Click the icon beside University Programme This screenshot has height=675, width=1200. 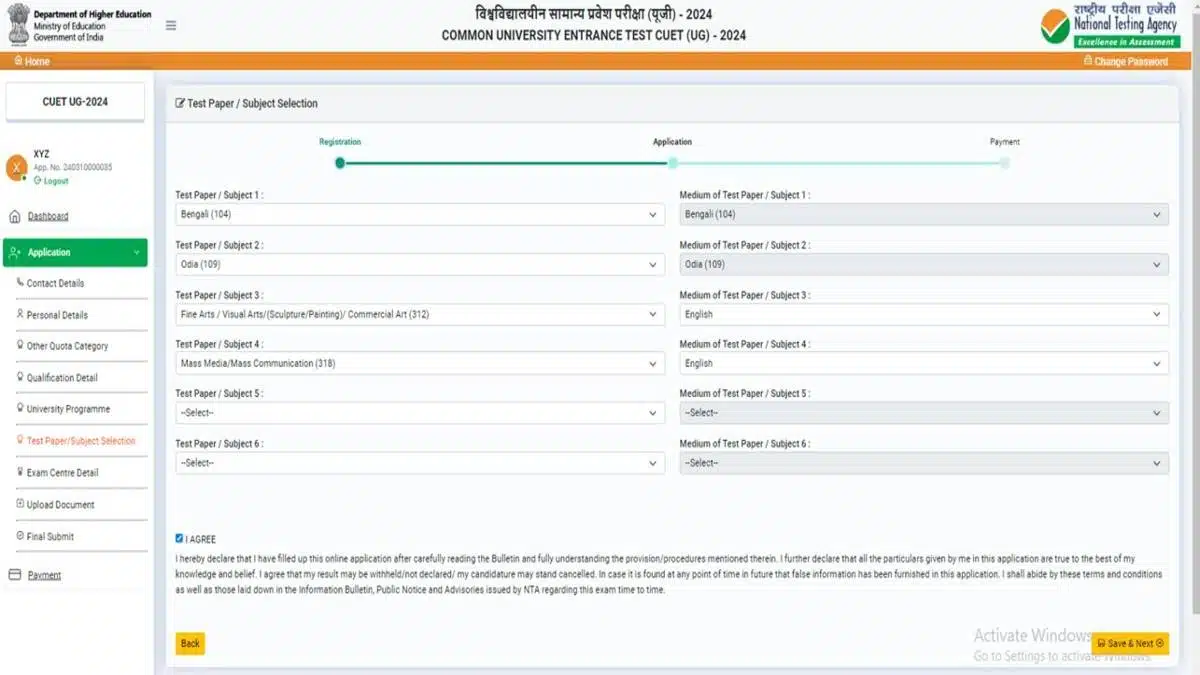(x=20, y=408)
